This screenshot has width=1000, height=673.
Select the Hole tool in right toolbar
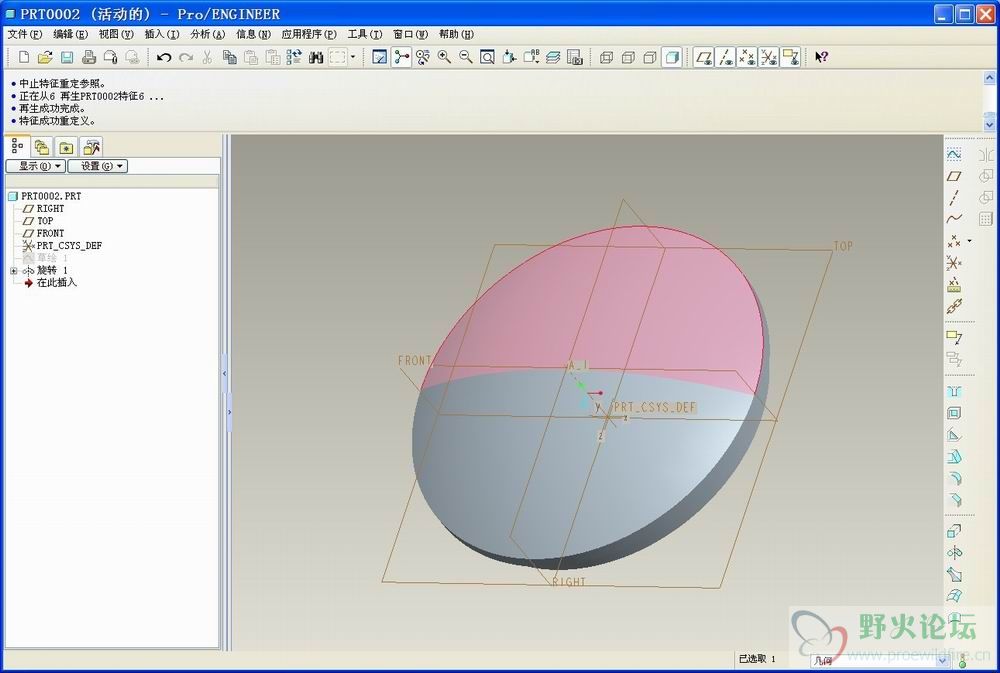[x=954, y=392]
